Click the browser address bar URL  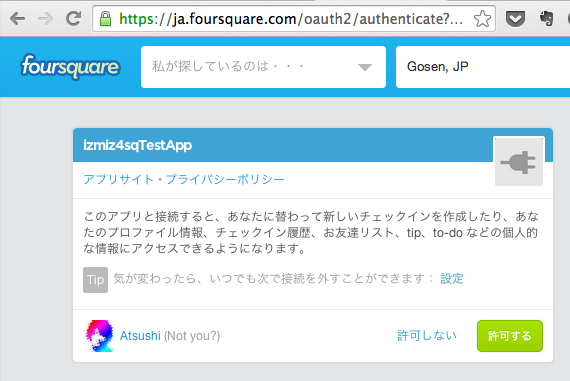click(291, 19)
